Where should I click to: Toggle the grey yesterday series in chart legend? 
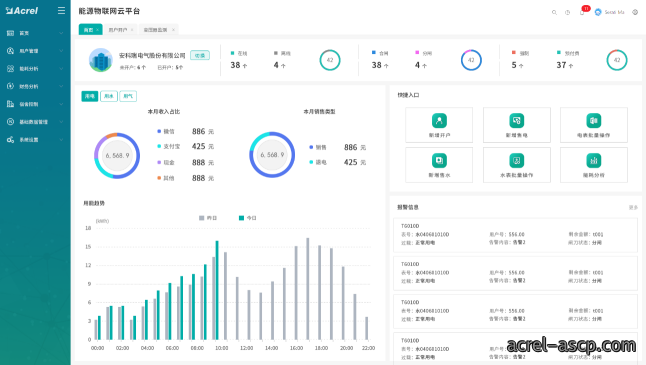click(208, 218)
